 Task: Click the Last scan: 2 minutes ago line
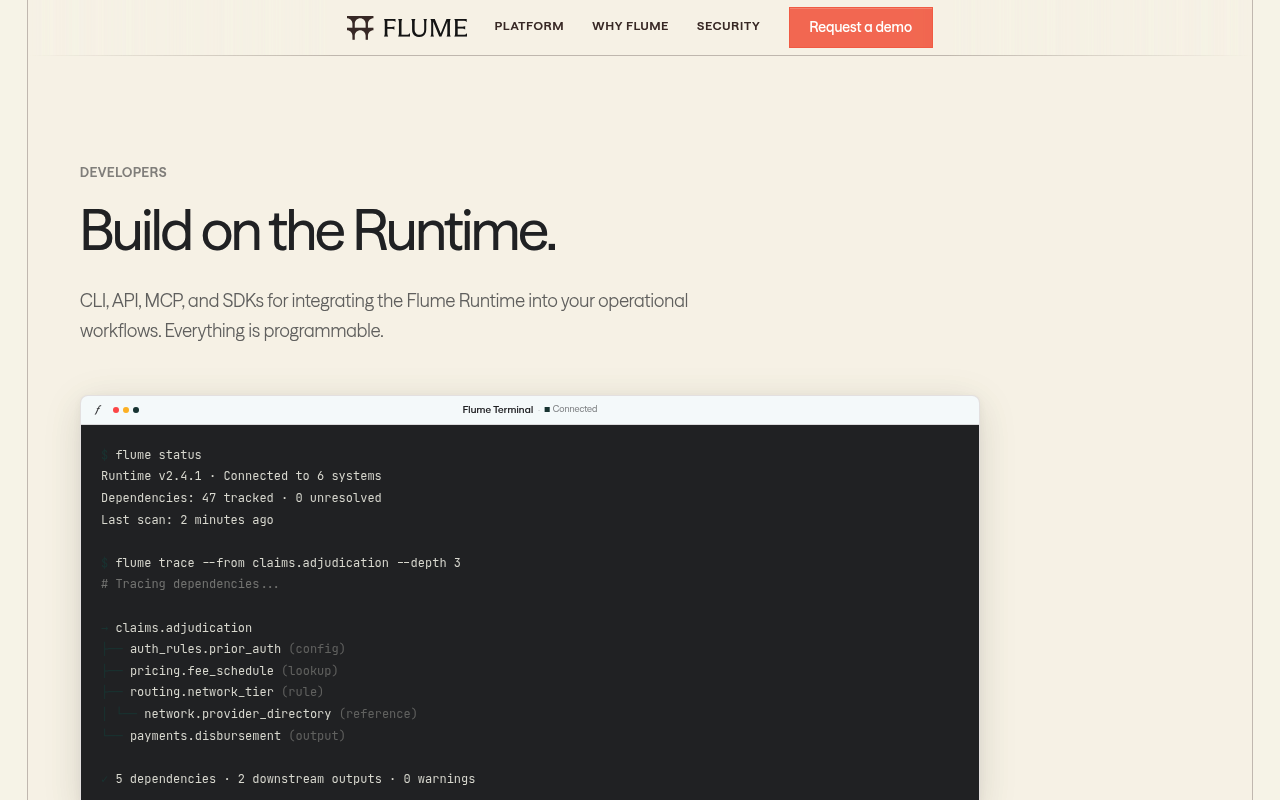187,520
